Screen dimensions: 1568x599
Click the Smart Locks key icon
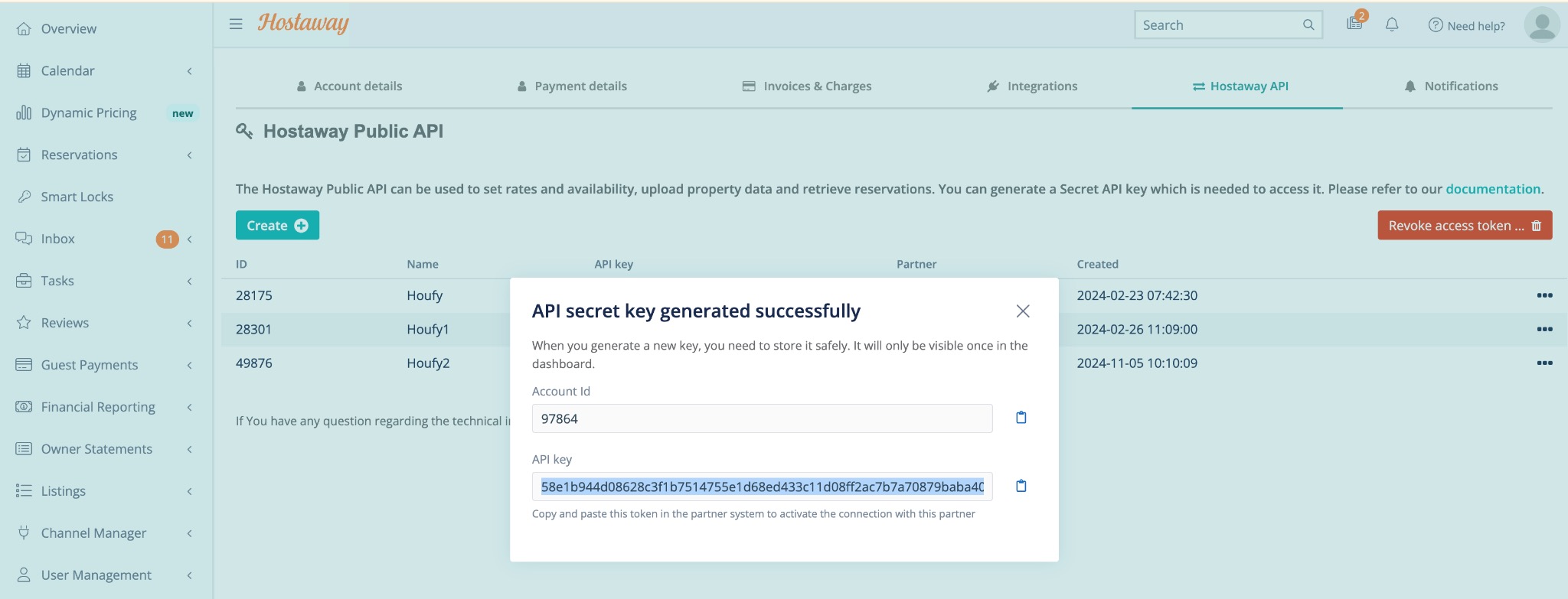point(24,197)
